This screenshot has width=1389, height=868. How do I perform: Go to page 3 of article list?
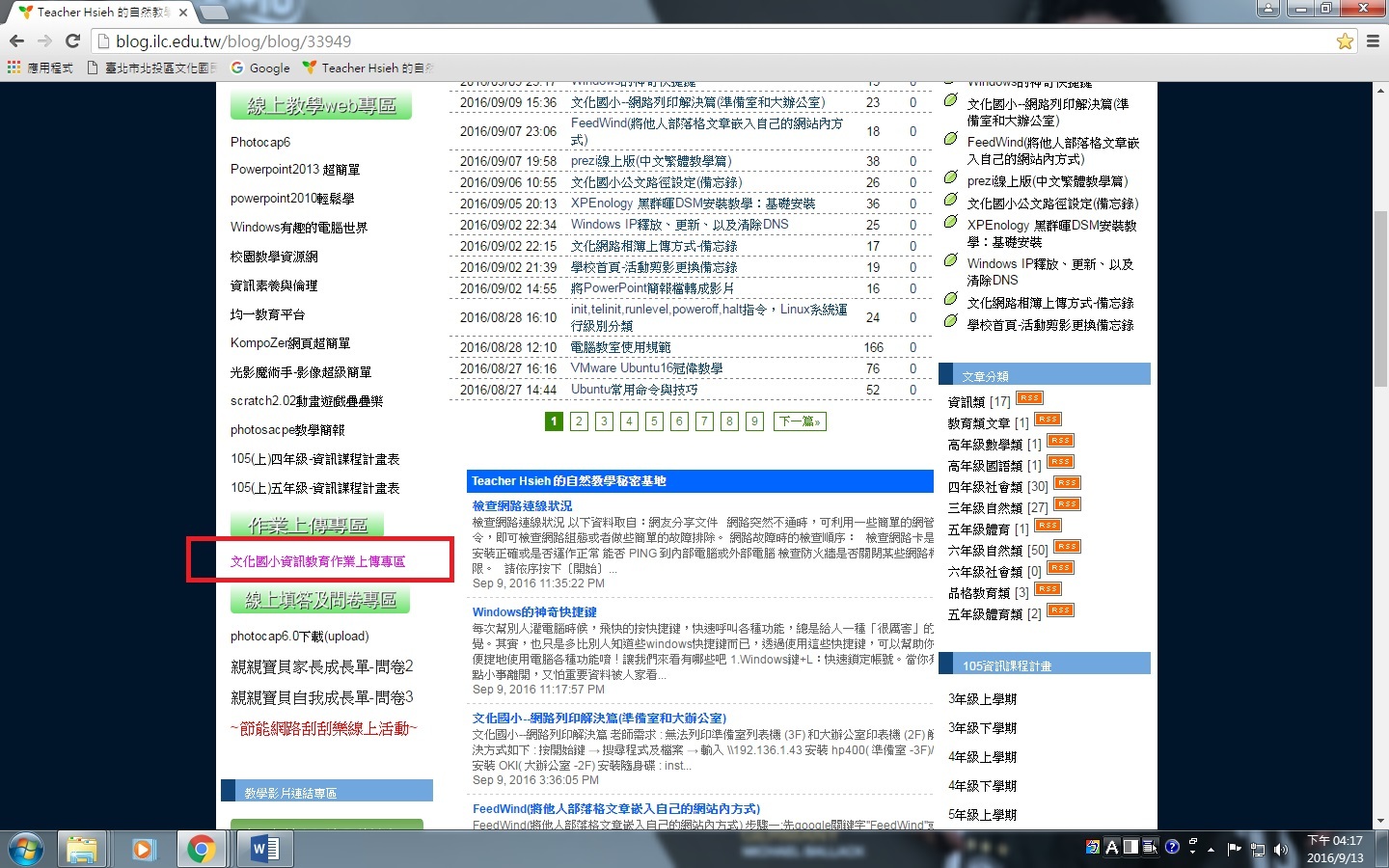(604, 421)
